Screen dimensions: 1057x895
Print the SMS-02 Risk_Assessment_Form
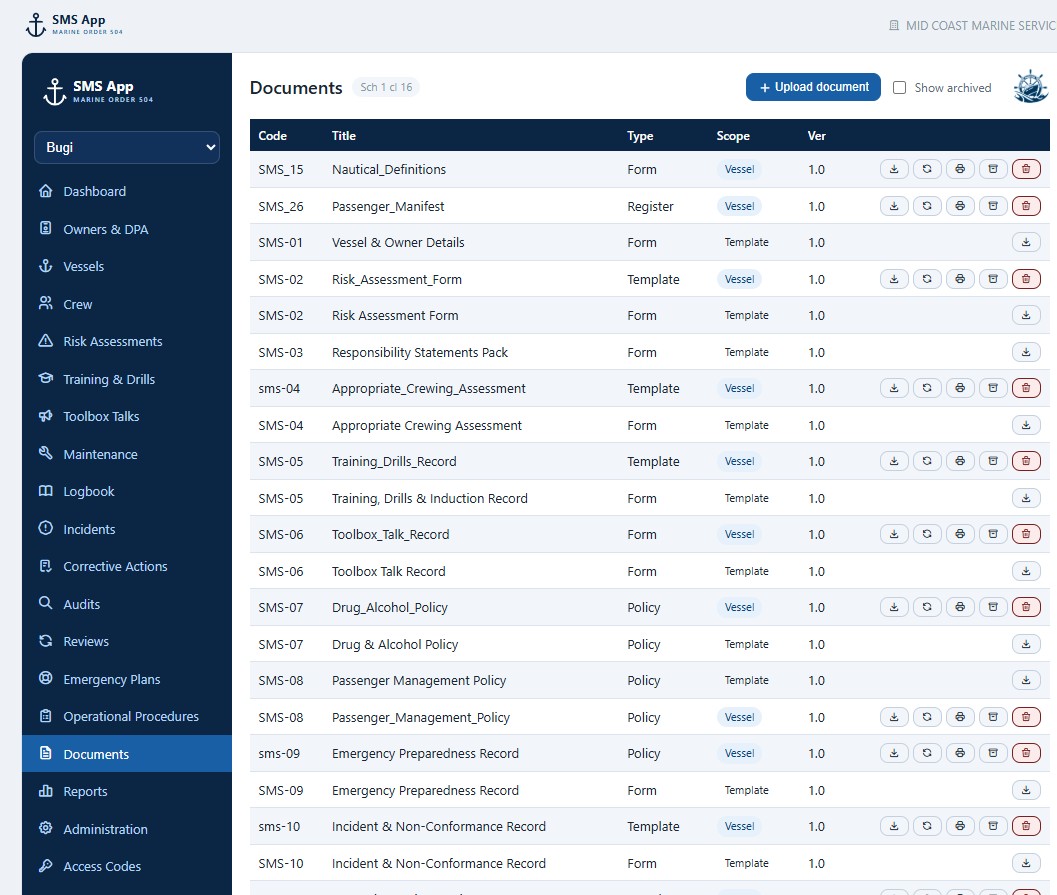pyautogui.click(x=960, y=278)
